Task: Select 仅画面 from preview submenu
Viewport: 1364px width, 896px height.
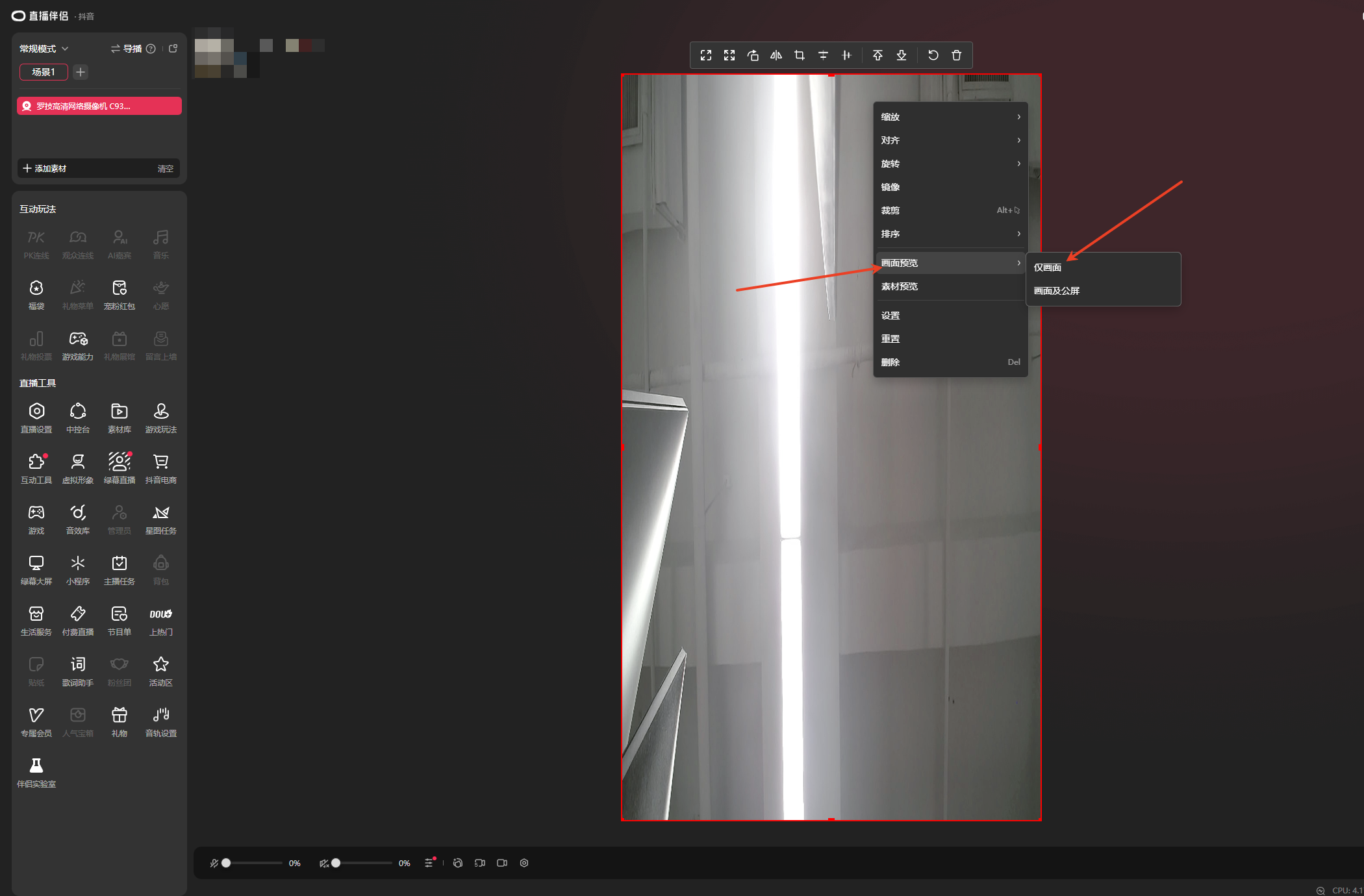Action: click(x=1048, y=268)
